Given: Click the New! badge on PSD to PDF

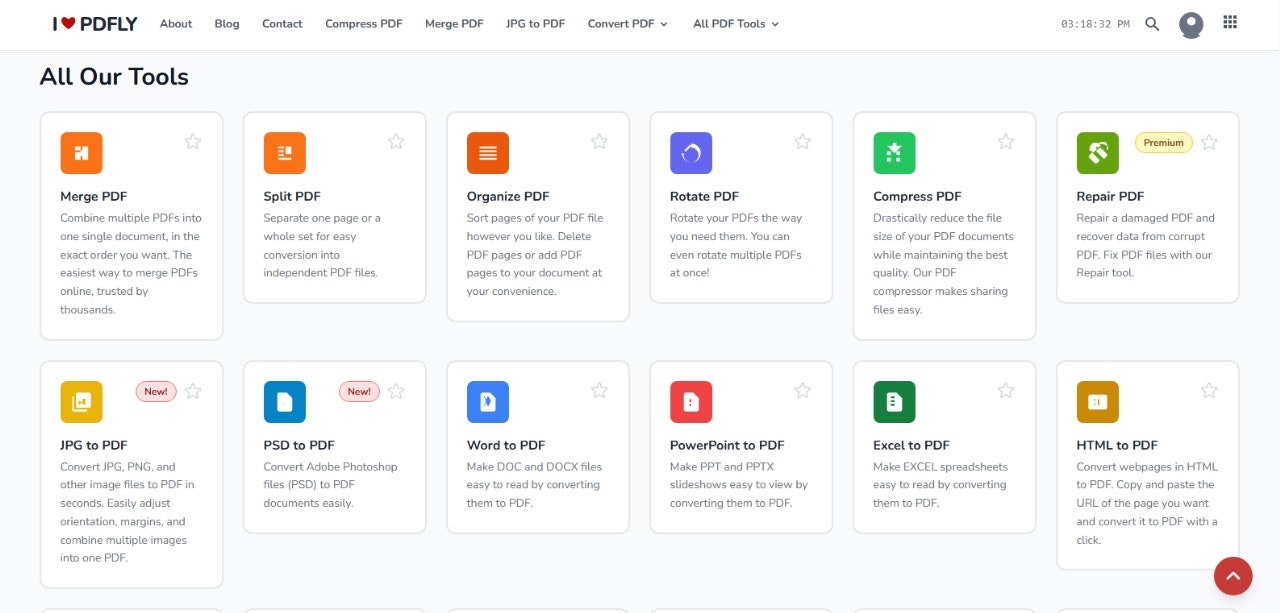Looking at the screenshot, I should (x=359, y=392).
